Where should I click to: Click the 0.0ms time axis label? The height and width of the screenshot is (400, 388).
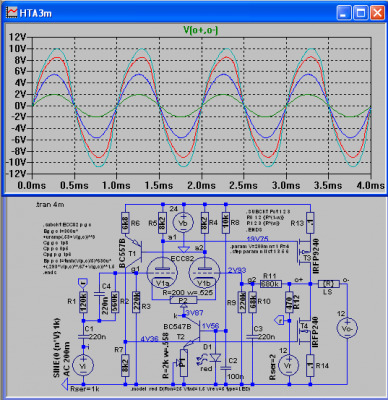click(32, 185)
